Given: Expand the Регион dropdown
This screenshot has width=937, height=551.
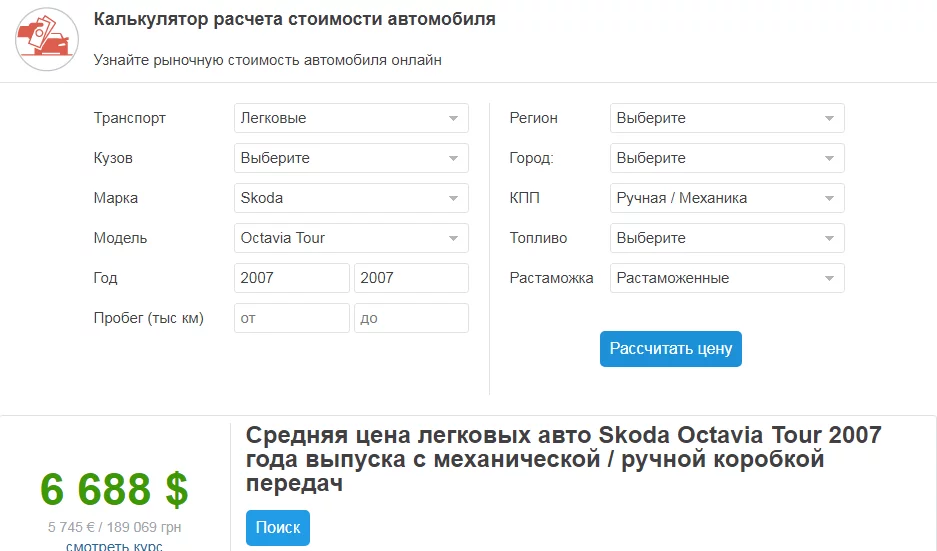Looking at the screenshot, I should point(727,118).
